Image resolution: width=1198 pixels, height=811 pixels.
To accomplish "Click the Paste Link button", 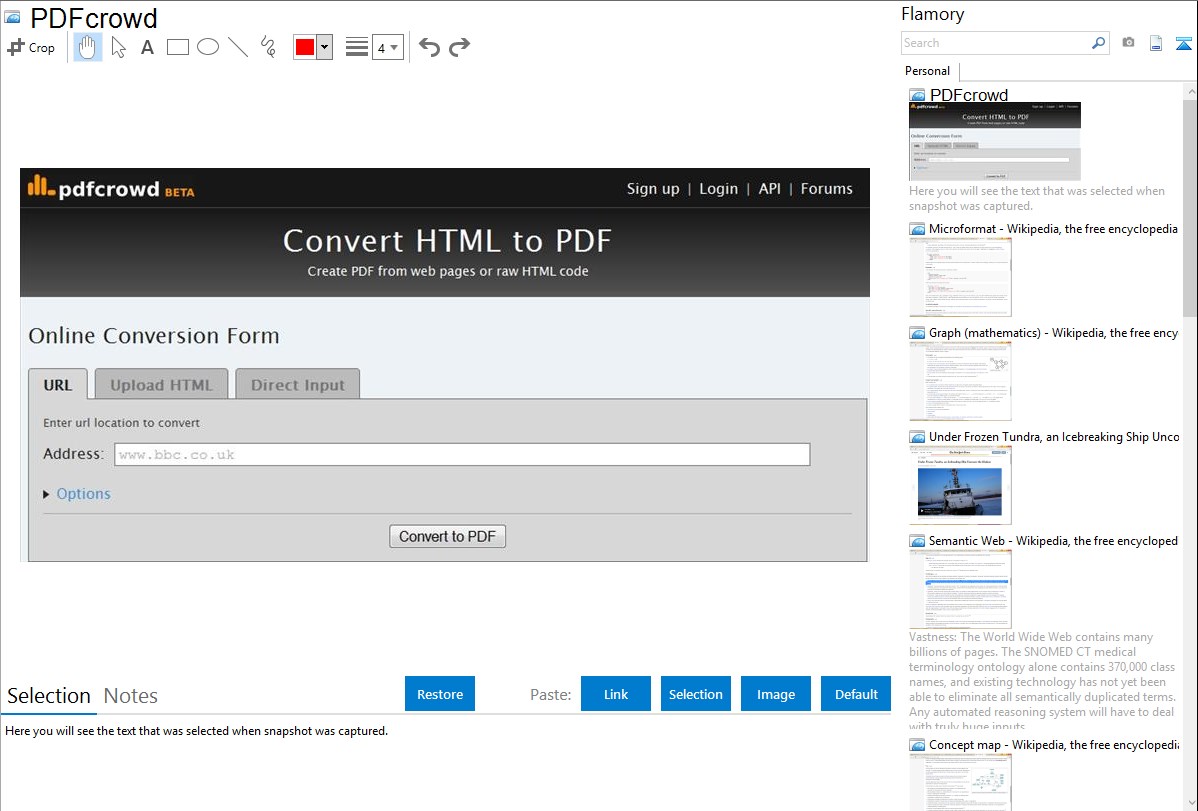I will (616, 694).
